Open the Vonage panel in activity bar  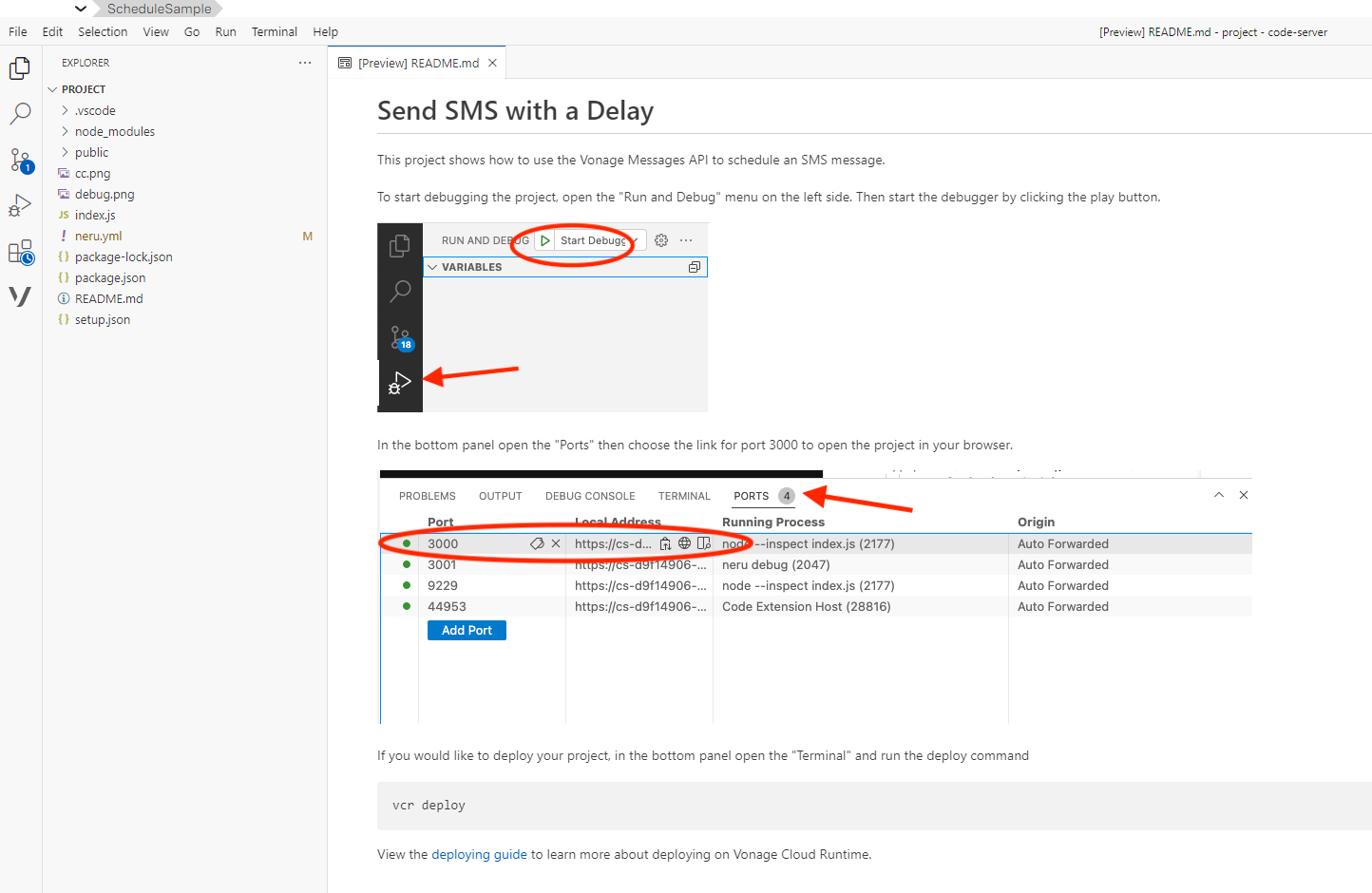click(x=20, y=296)
